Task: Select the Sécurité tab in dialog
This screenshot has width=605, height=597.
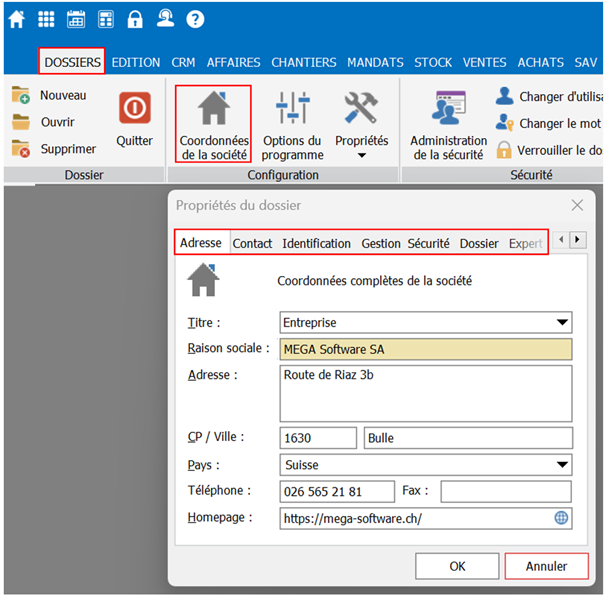Action: pos(428,244)
